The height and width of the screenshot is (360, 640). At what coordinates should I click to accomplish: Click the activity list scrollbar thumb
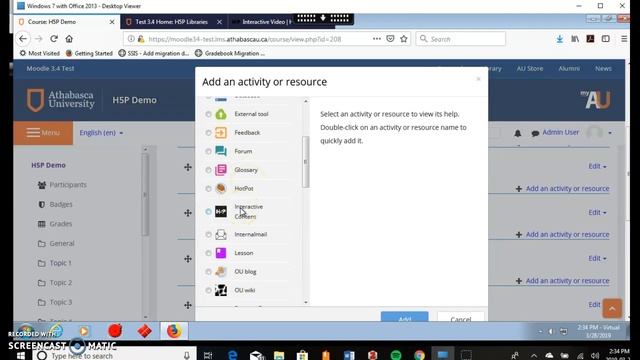point(305,162)
